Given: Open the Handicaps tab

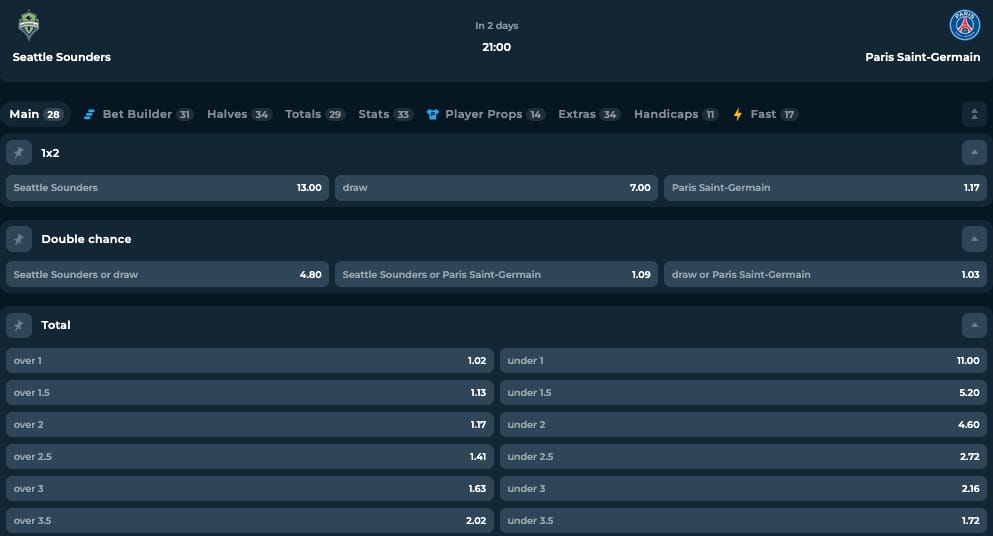Looking at the screenshot, I should (x=676, y=114).
